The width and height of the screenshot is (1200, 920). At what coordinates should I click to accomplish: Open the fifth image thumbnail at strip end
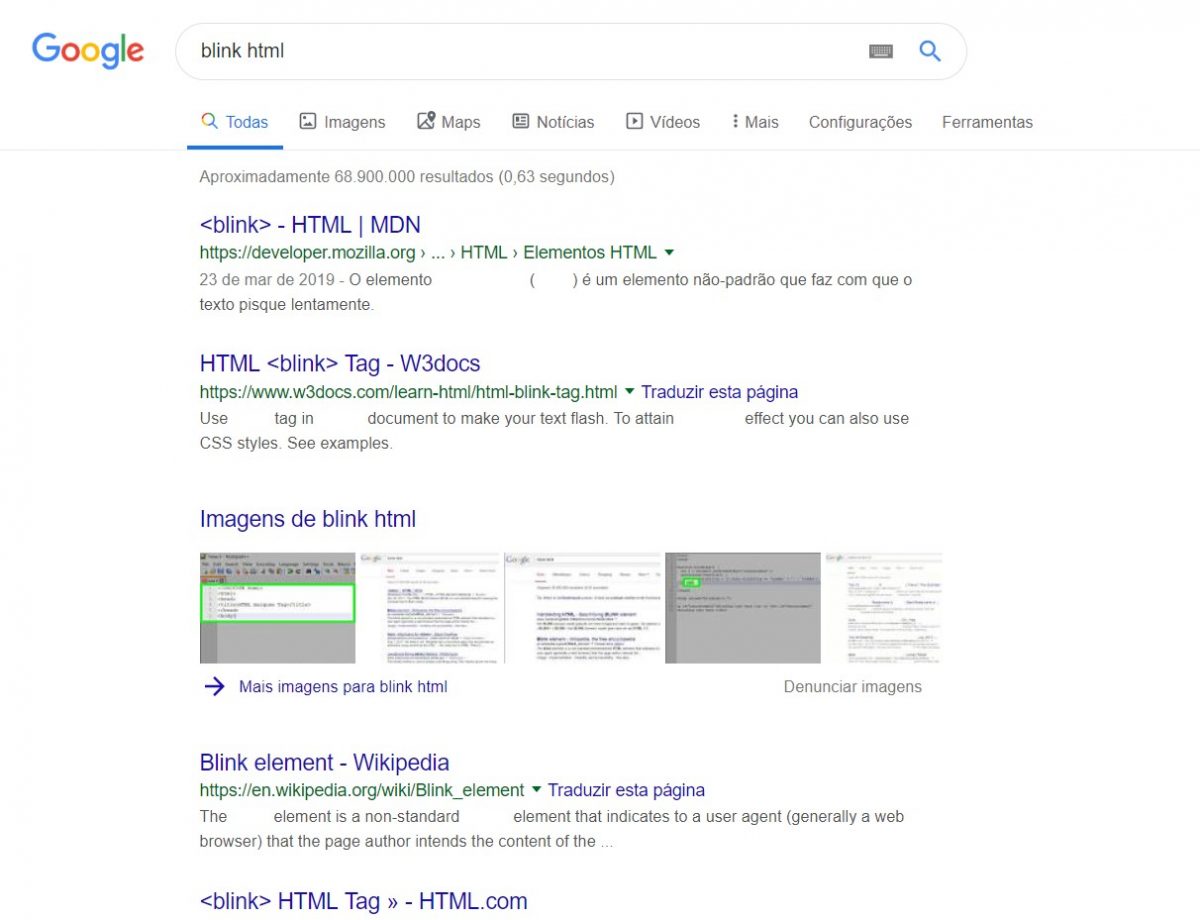pyautogui.click(x=883, y=607)
